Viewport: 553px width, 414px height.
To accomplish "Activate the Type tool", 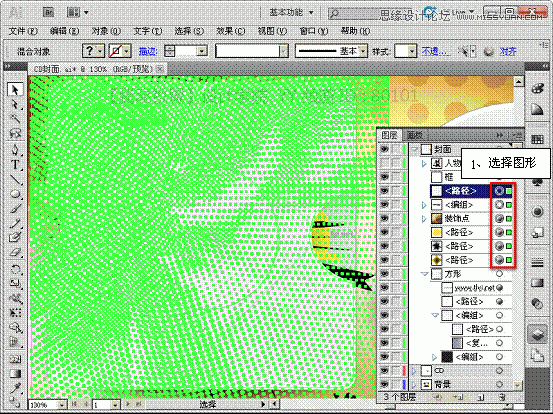I will coord(15,165).
